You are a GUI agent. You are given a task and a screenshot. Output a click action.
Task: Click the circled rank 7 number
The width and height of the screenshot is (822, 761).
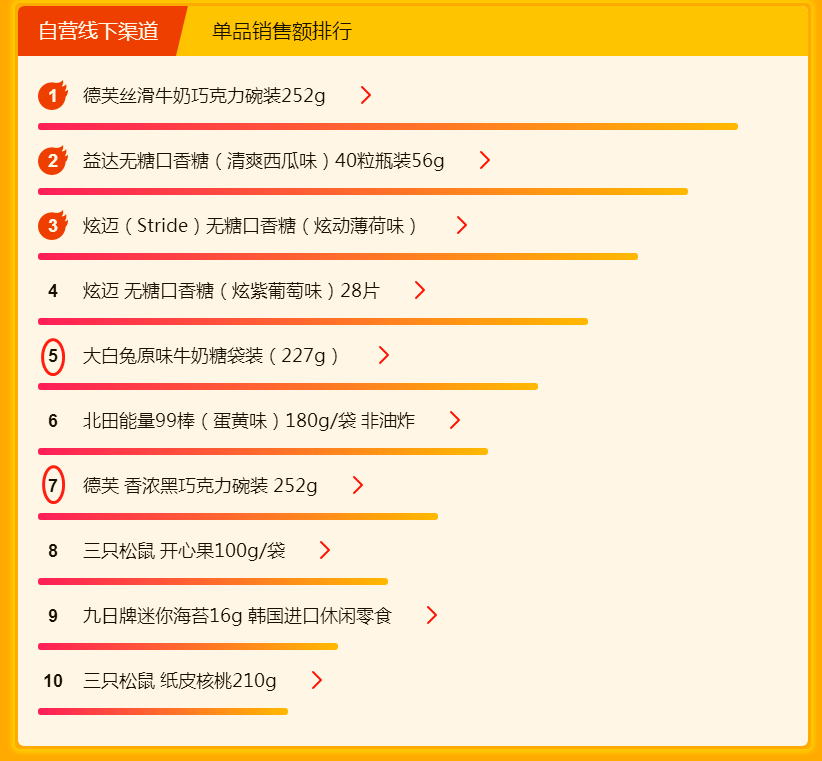coord(53,485)
